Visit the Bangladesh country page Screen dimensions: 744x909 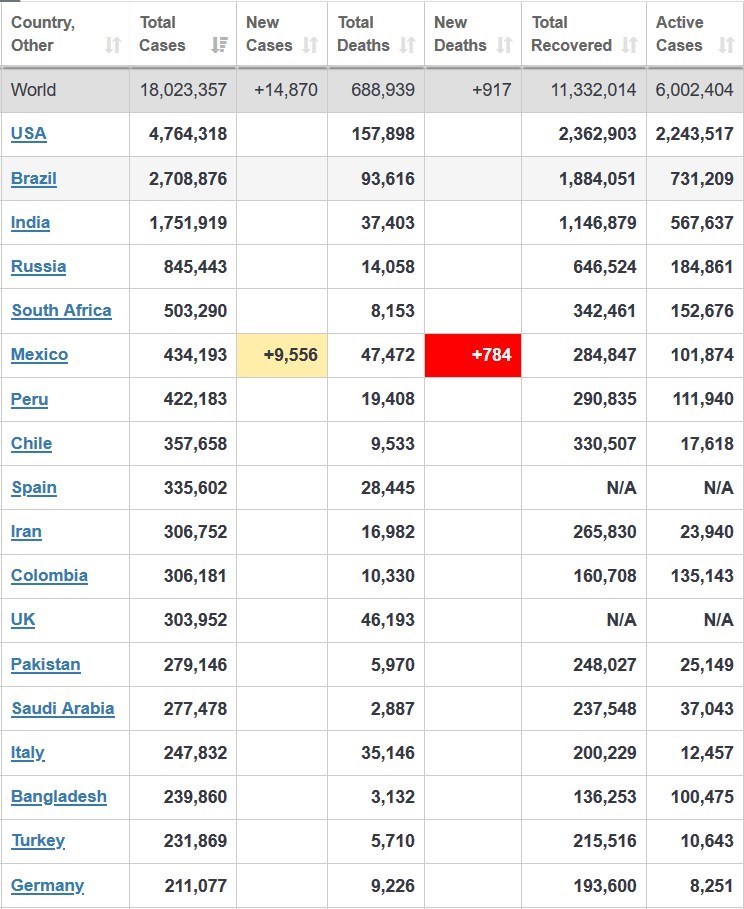coord(59,797)
